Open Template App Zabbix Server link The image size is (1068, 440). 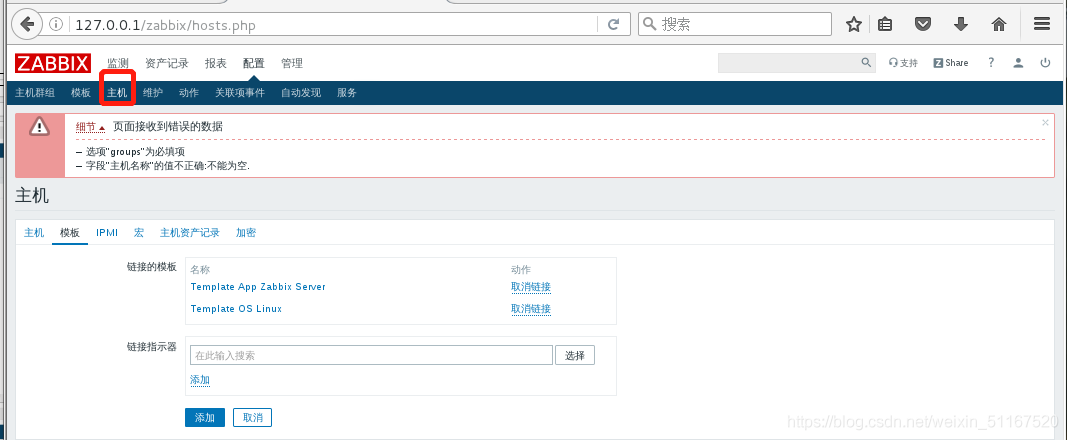(x=258, y=287)
